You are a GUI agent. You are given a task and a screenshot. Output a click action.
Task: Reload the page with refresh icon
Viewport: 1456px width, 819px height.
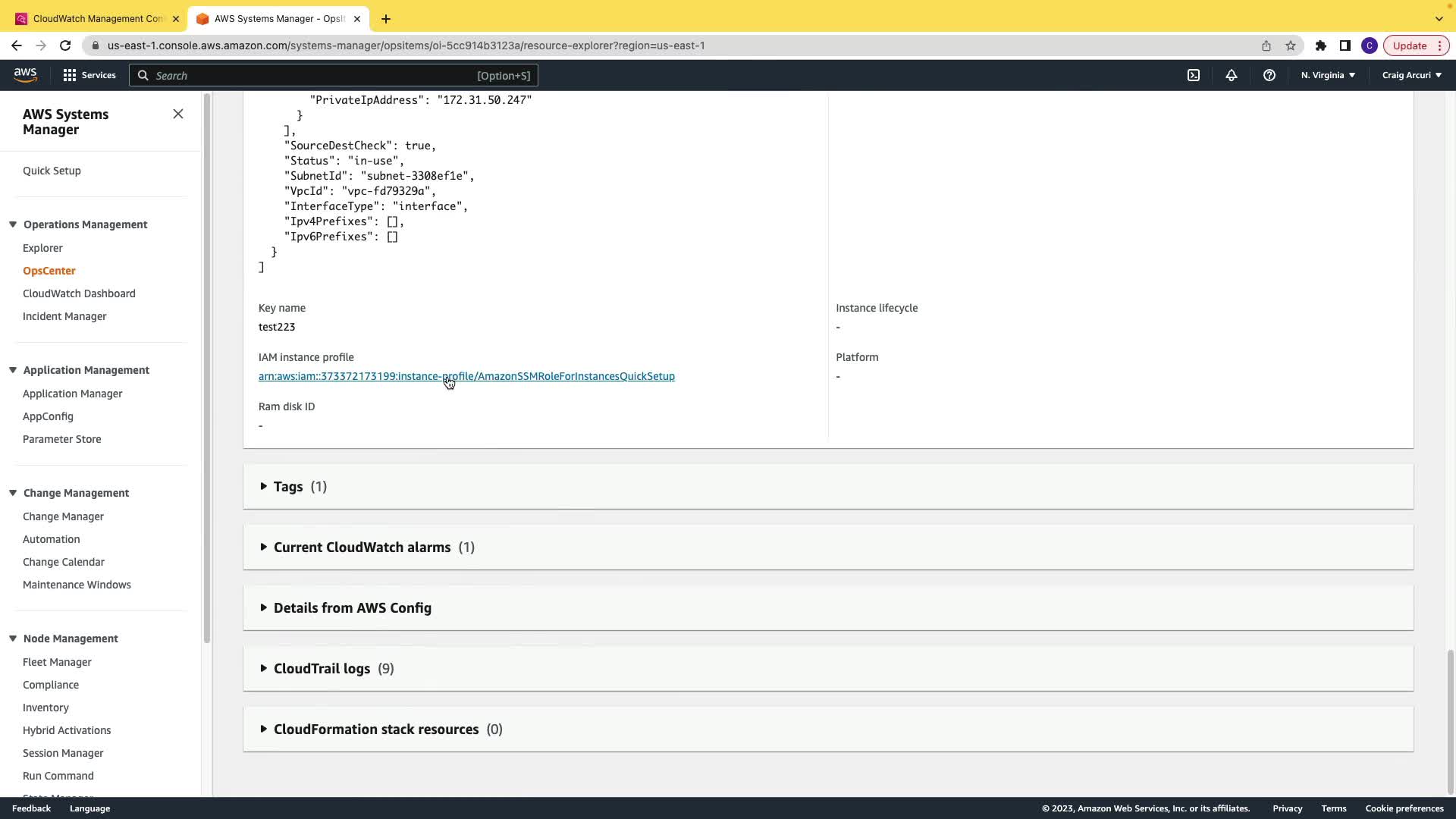coord(65,45)
